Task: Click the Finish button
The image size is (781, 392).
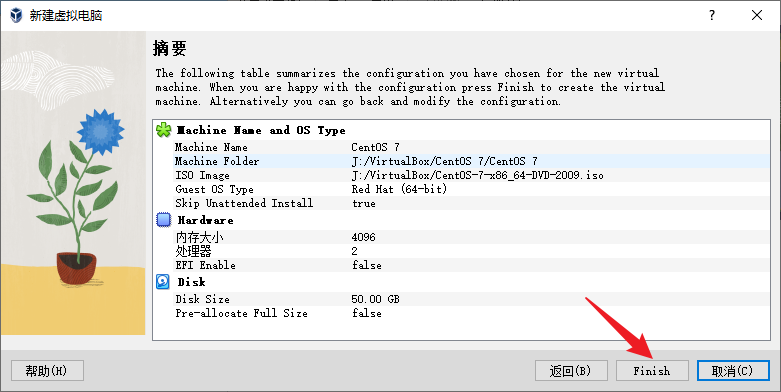Action: click(652, 371)
